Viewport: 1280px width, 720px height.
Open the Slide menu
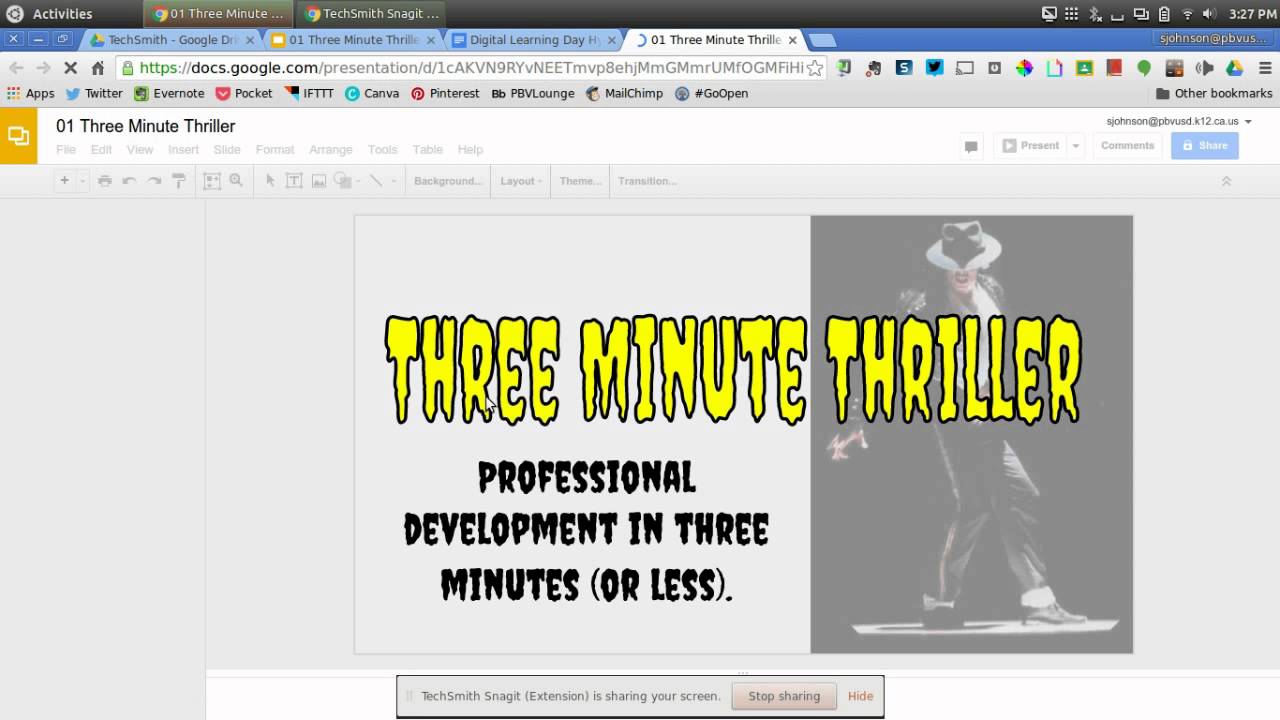227,149
